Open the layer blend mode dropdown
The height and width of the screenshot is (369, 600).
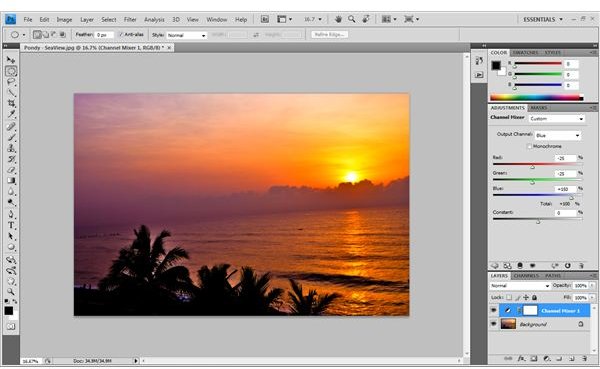click(x=520, y=286)
